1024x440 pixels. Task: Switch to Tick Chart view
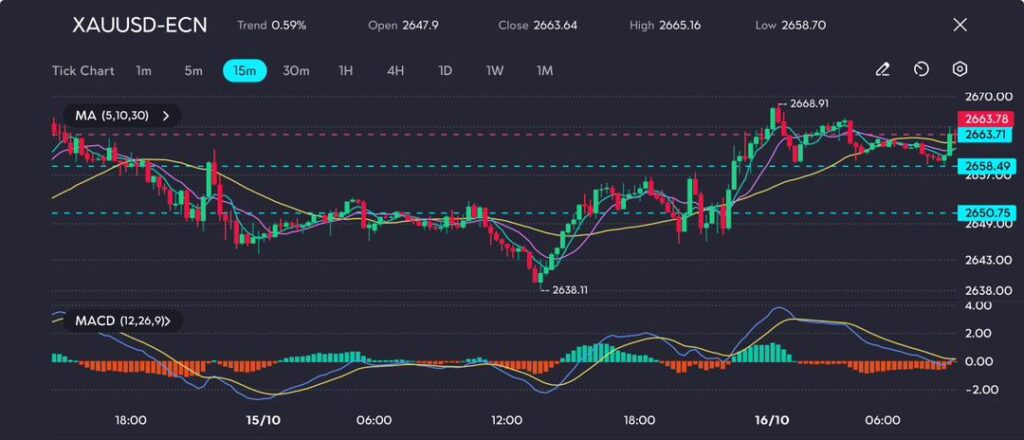pyautogui.click(x=83, y=71)
